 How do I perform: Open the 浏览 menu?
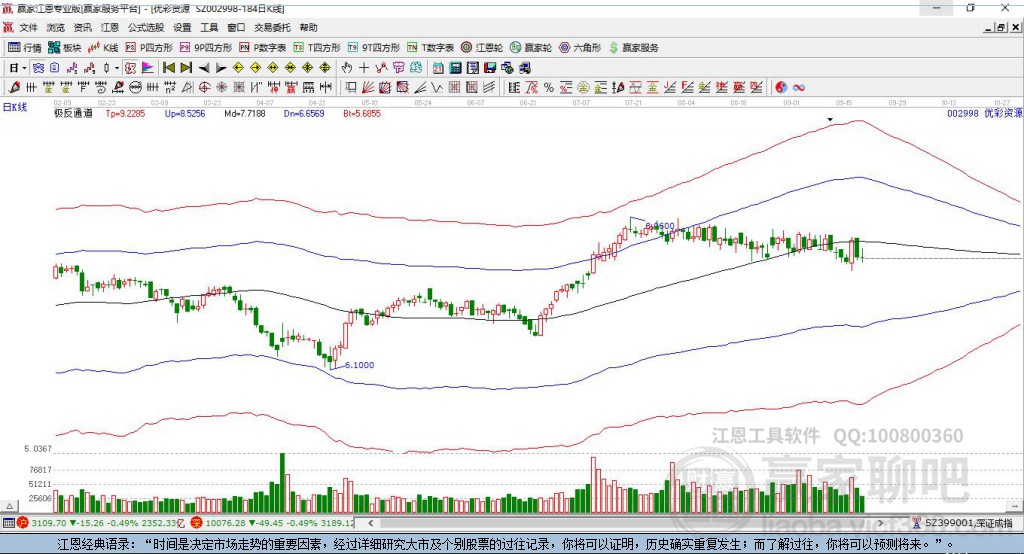coord(56,27)
